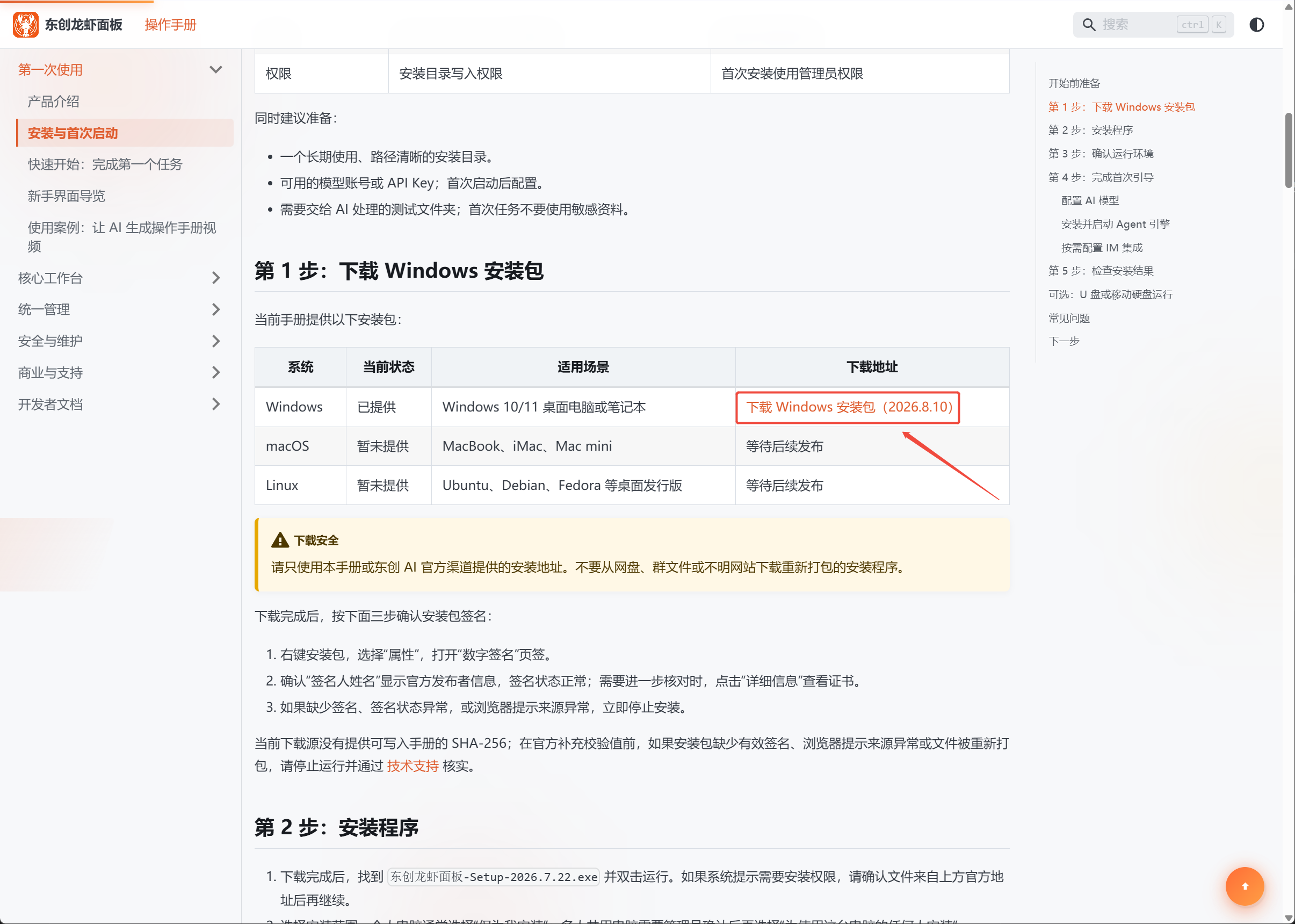Viewport: 1295px width, 924px height.
Task: Jump to 开始前准备 in table of contents
Action: point(1074,83)
